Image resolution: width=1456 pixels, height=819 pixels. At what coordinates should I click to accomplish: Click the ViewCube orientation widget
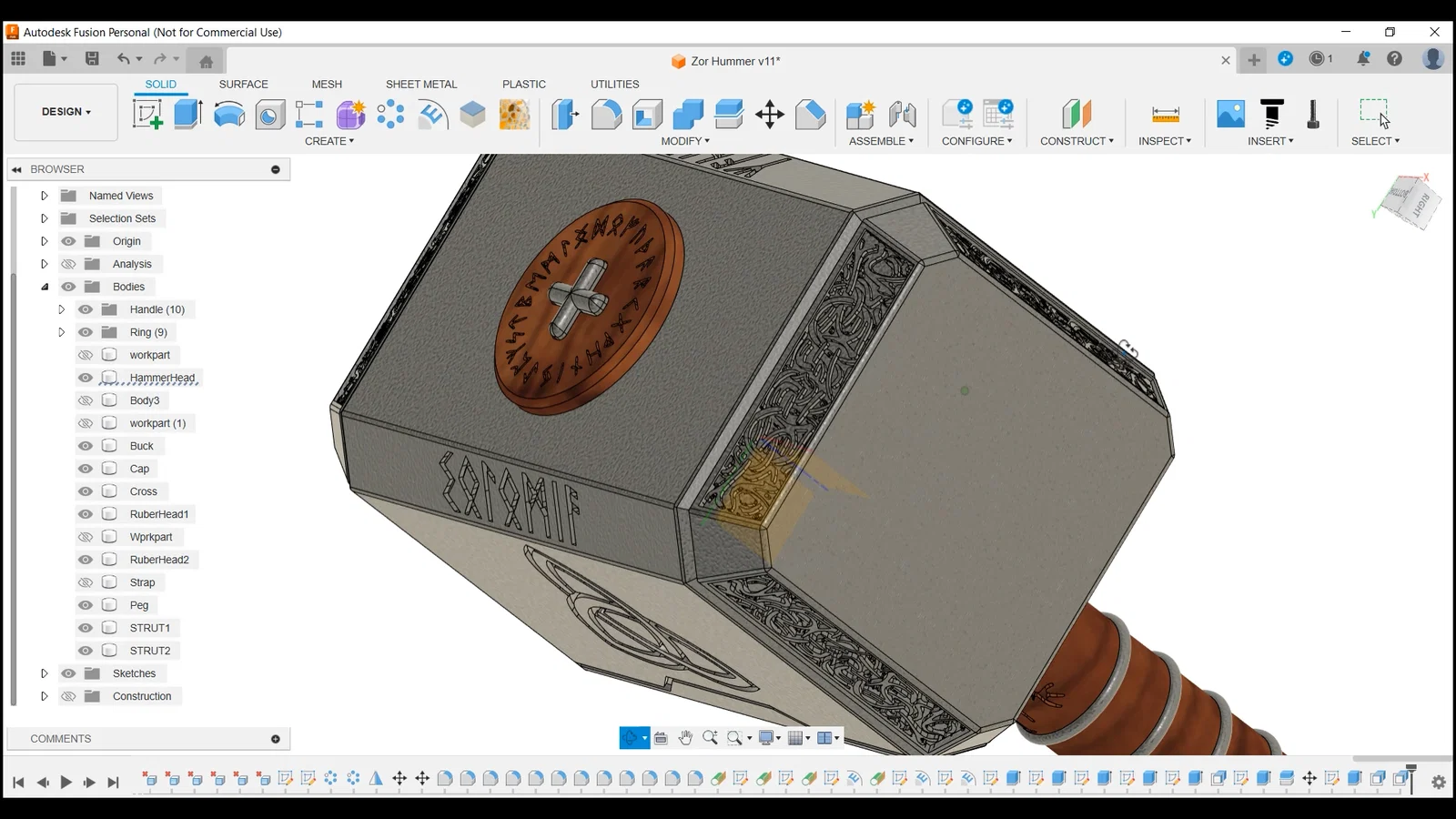(x=1407, y=200)
